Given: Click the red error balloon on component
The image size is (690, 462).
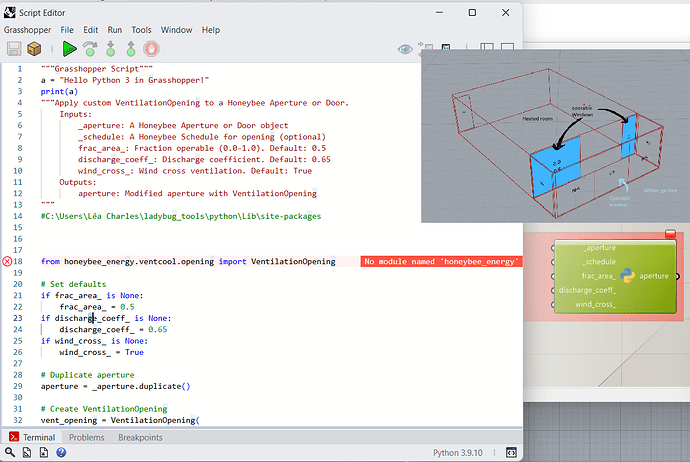Looking at the screenshot, I should click(670, 234).
